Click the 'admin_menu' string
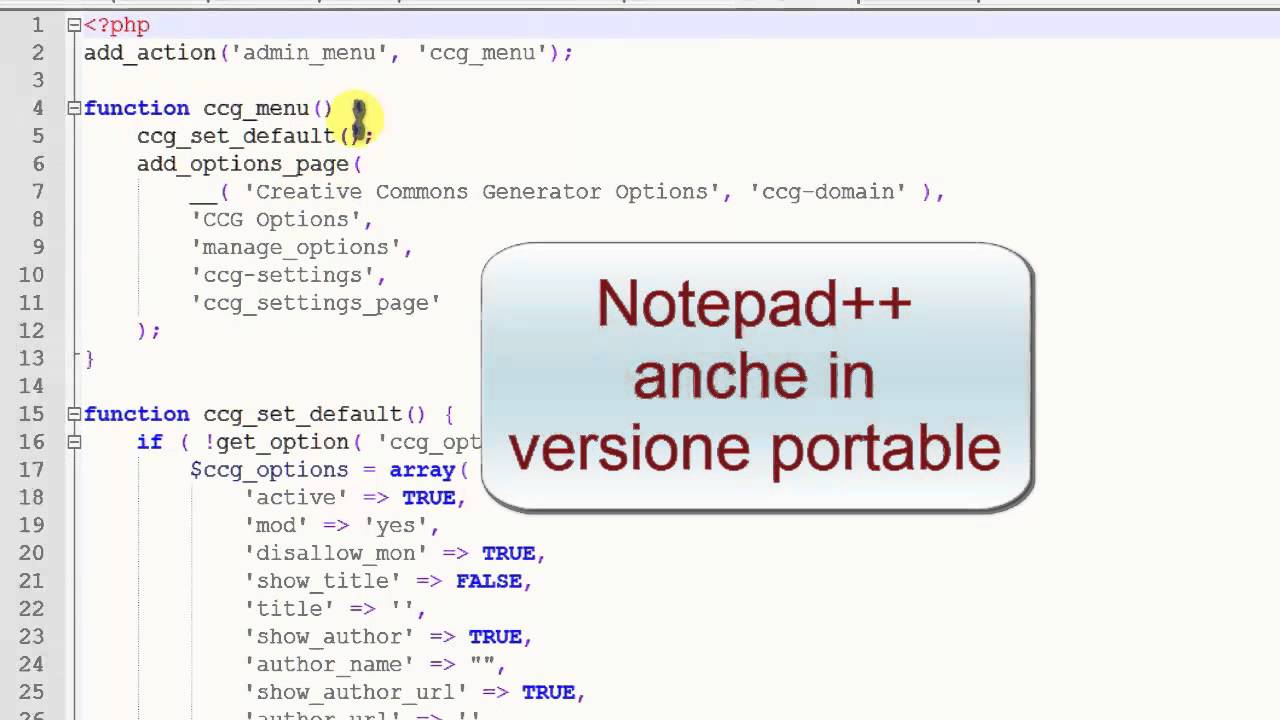 [x=309, y=53]
